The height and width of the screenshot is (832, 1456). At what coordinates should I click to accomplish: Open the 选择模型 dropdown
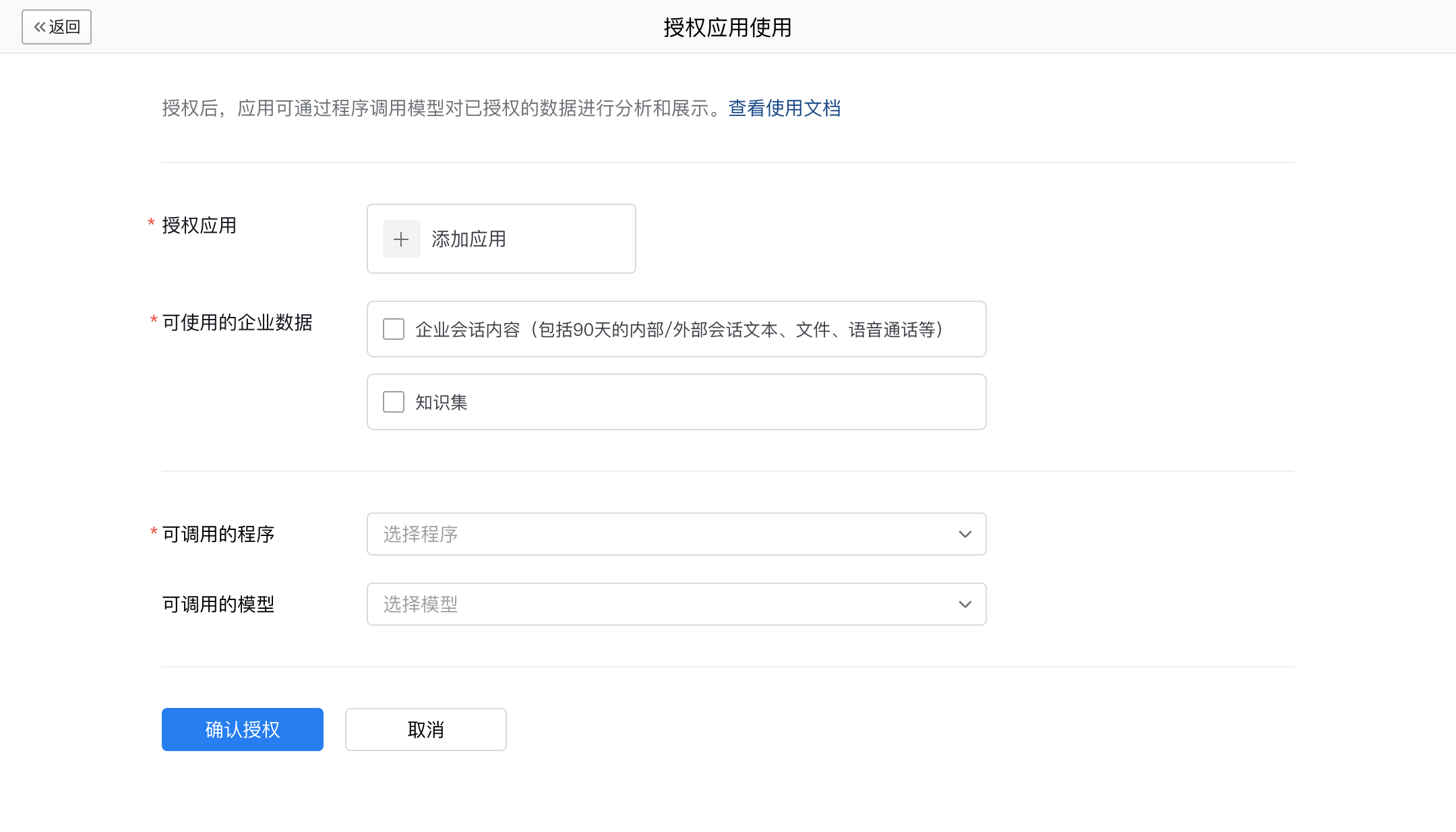(675, 604)
